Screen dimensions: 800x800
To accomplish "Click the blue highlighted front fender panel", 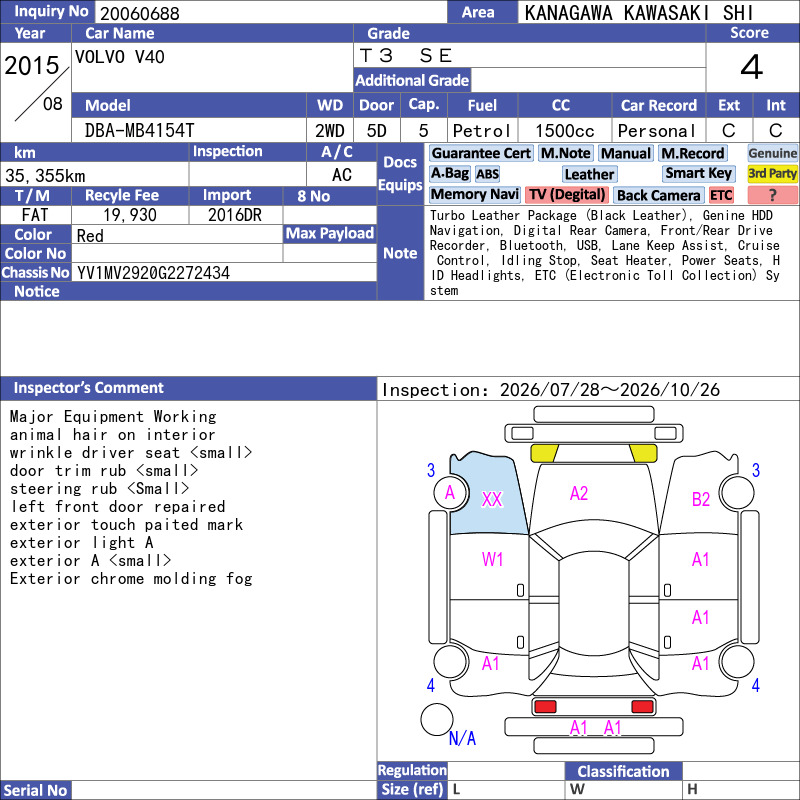I will 488,493.
